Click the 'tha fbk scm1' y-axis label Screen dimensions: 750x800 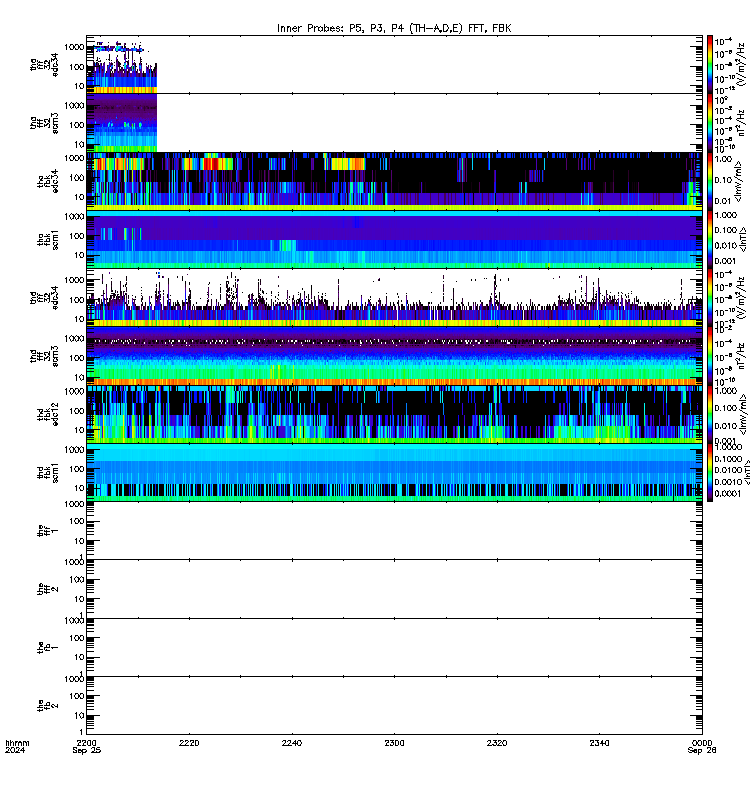point(48,239)
